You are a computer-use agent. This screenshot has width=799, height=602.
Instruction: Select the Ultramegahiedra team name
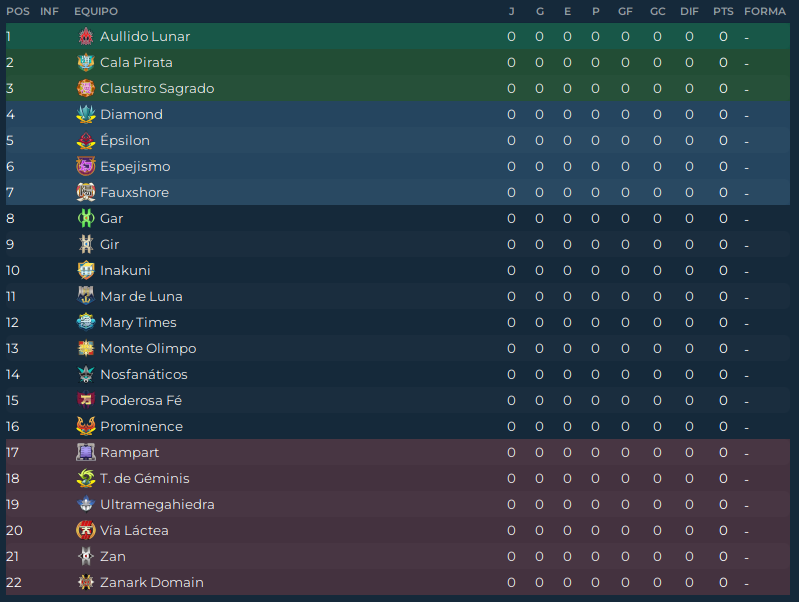tap(157, 505)
